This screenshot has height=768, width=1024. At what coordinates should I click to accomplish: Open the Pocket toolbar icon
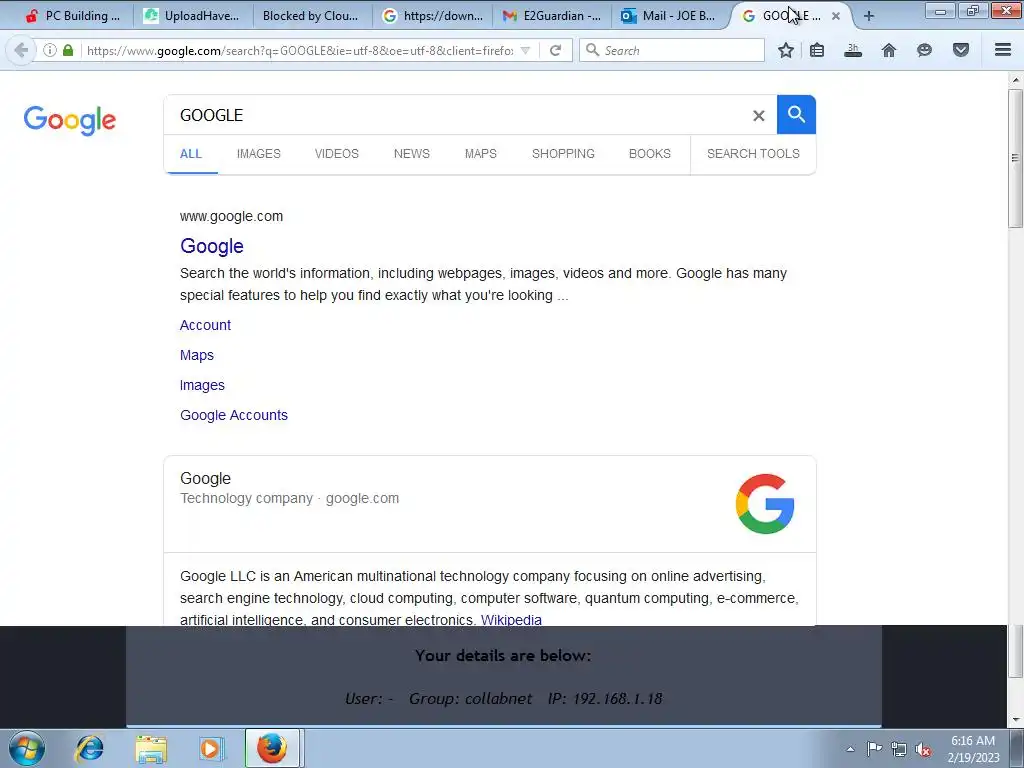(x=961, y=50)
